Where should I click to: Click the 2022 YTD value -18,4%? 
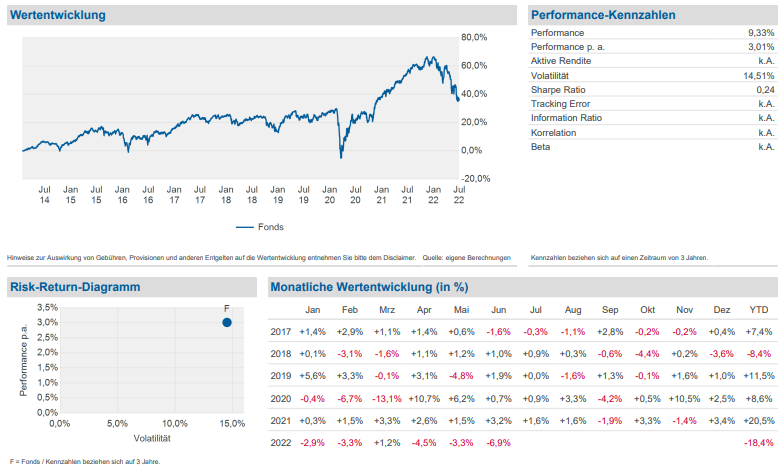759,442
